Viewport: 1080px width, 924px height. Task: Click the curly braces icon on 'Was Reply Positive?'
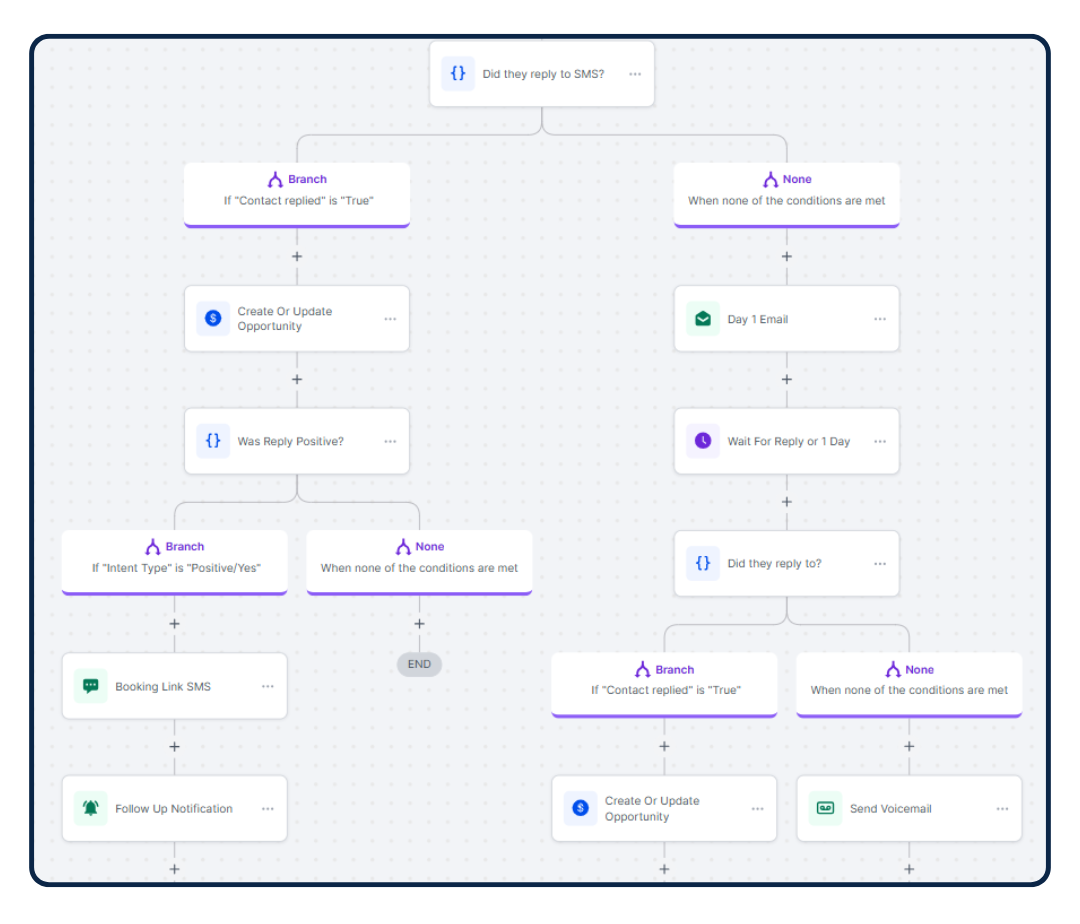pos(213,441)
